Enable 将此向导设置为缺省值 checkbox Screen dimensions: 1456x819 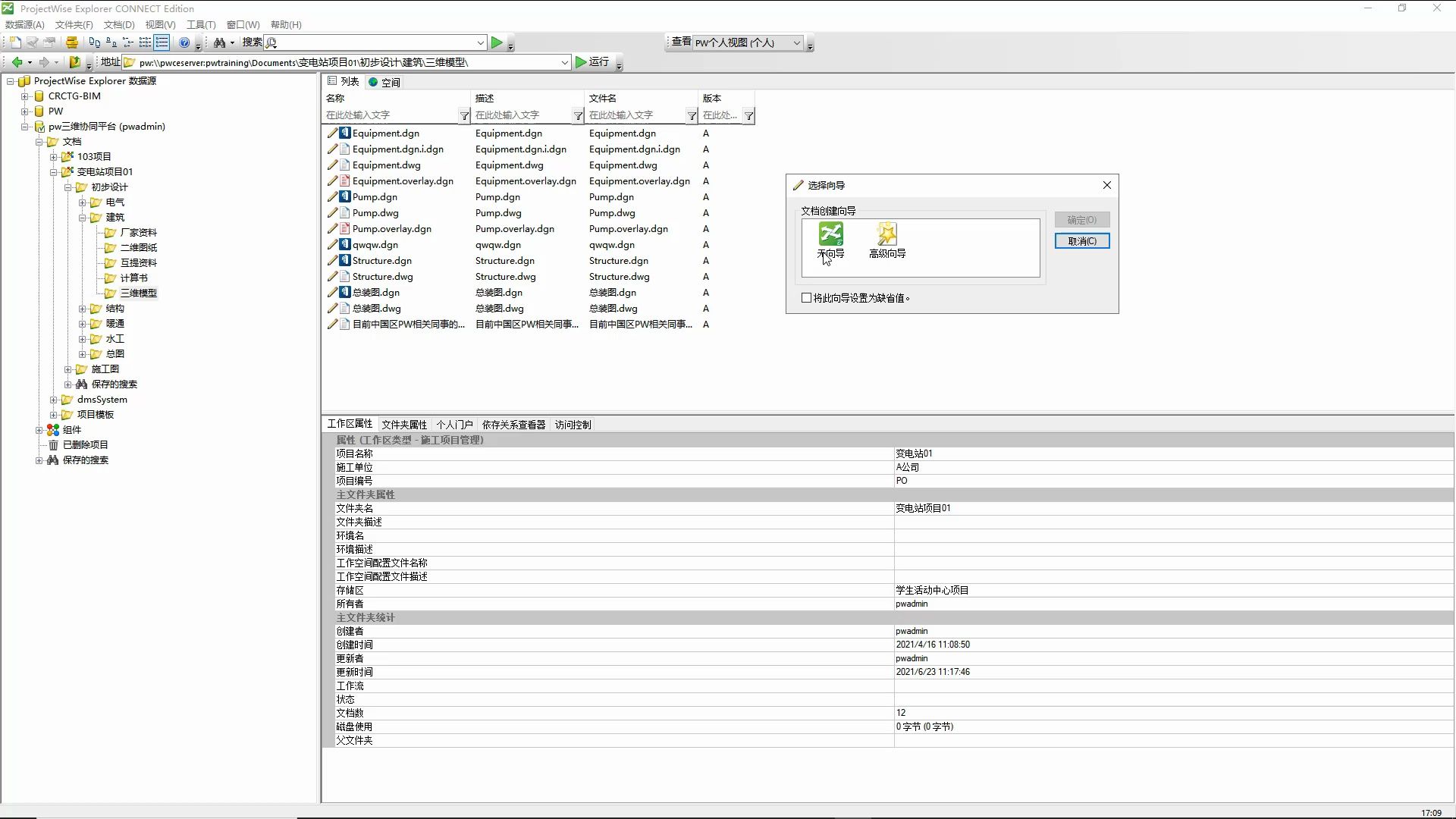807,298
